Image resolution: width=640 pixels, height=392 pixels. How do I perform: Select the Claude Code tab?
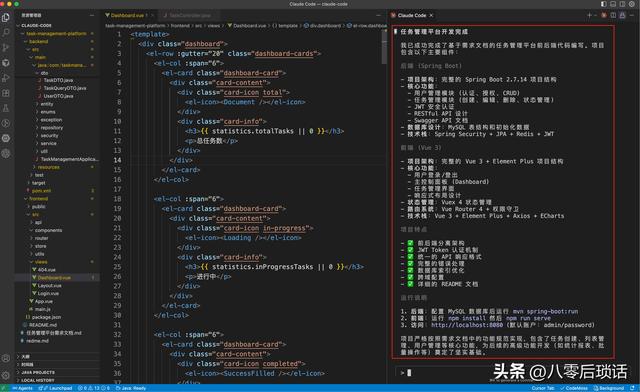pyautogui.click(x=412, y=15)
